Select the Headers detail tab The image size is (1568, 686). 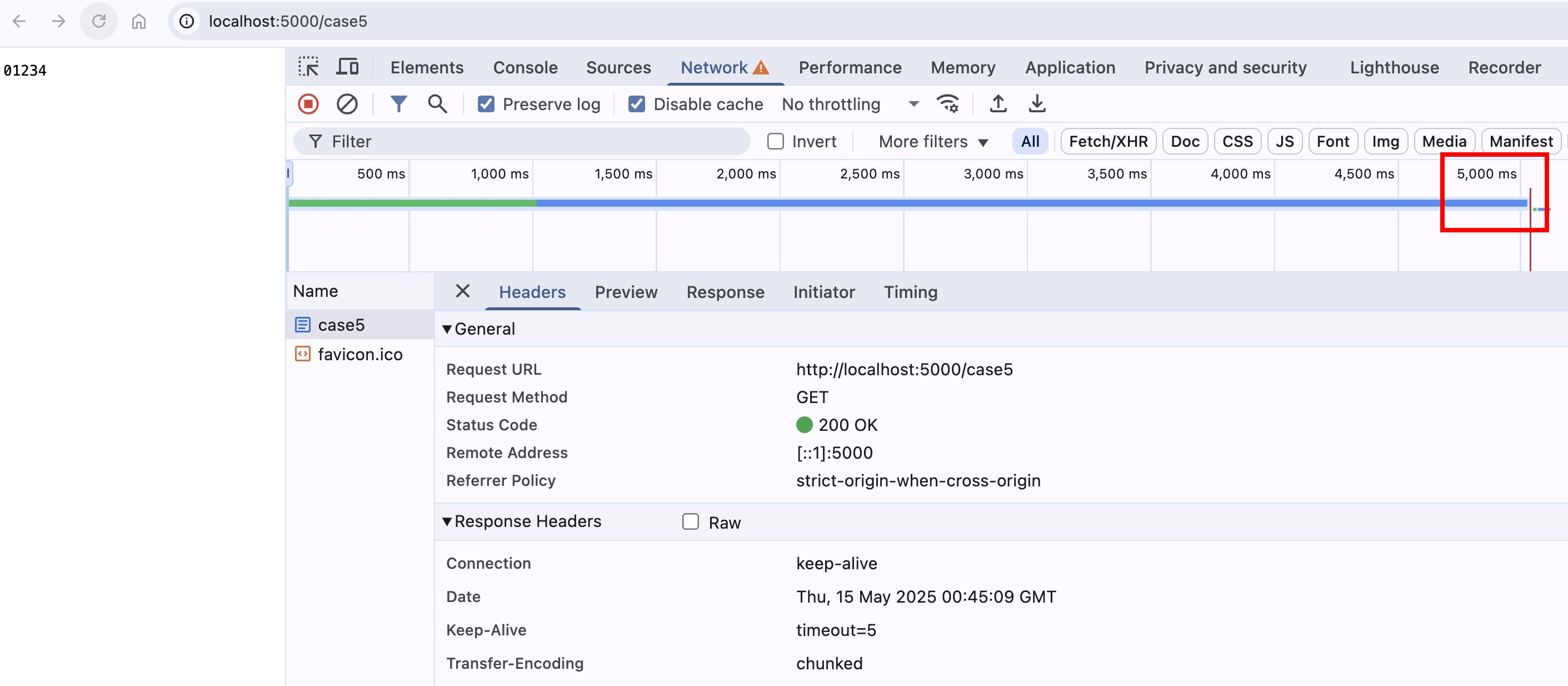(532, 292)
